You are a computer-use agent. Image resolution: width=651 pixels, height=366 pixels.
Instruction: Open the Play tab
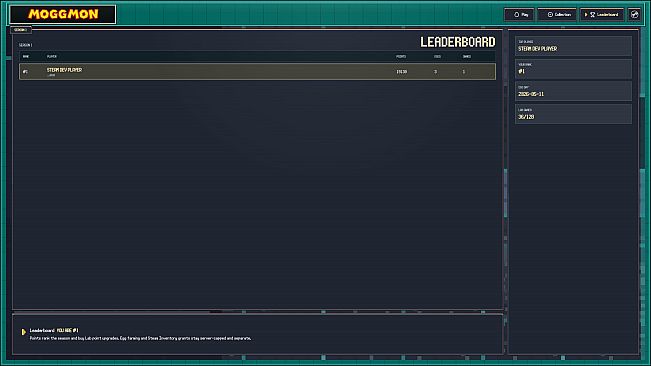(x=519, y=15)
